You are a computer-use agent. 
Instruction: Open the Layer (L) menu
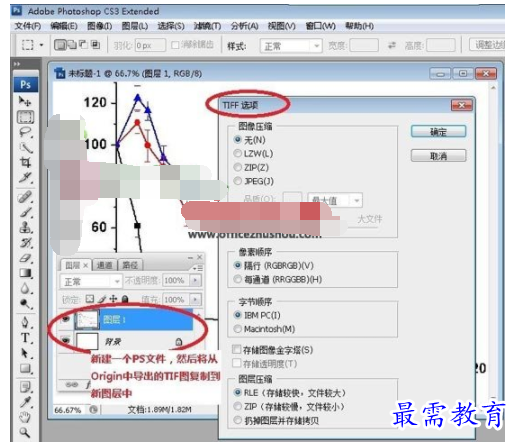135,26
